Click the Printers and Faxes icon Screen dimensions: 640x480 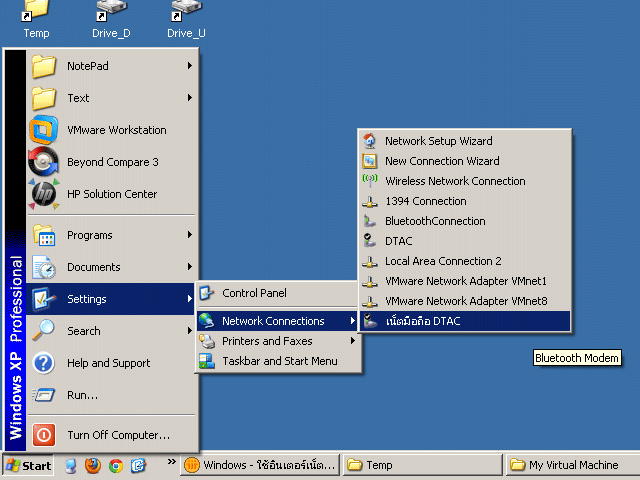coord(207,341)
